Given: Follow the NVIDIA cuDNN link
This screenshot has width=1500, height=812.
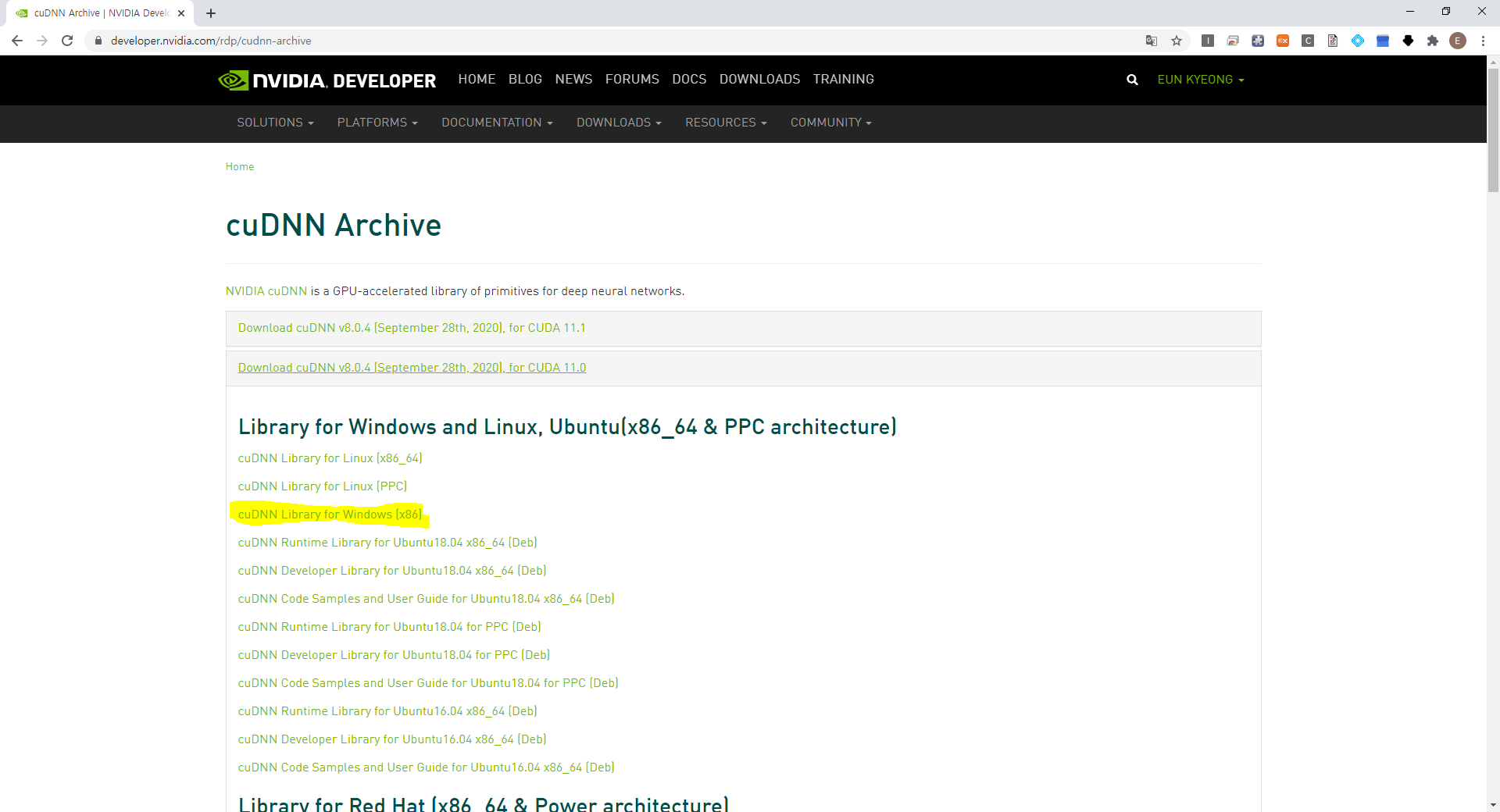Looking at the screenshot, I should [266, 291].
